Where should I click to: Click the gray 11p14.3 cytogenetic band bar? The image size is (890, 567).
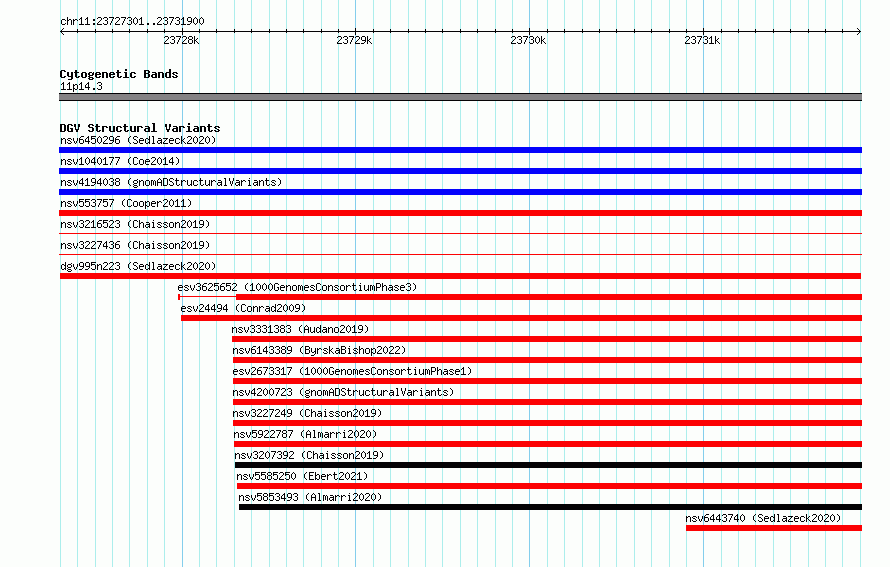tap(460, 97)
